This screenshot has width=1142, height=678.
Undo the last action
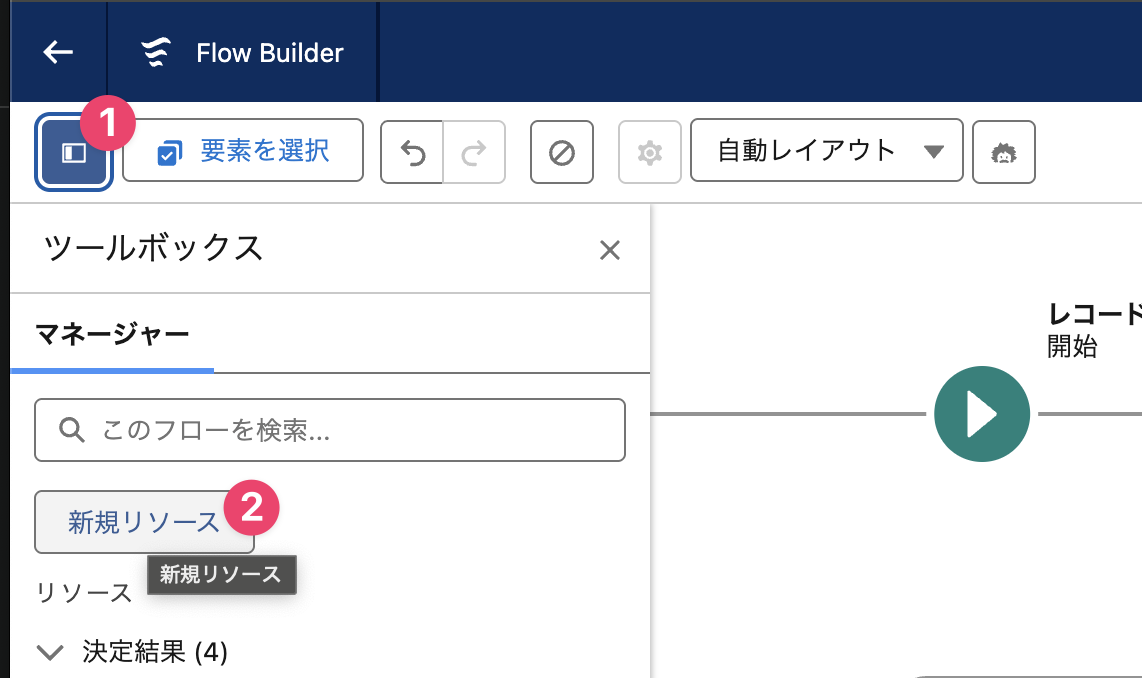[412, 152]
